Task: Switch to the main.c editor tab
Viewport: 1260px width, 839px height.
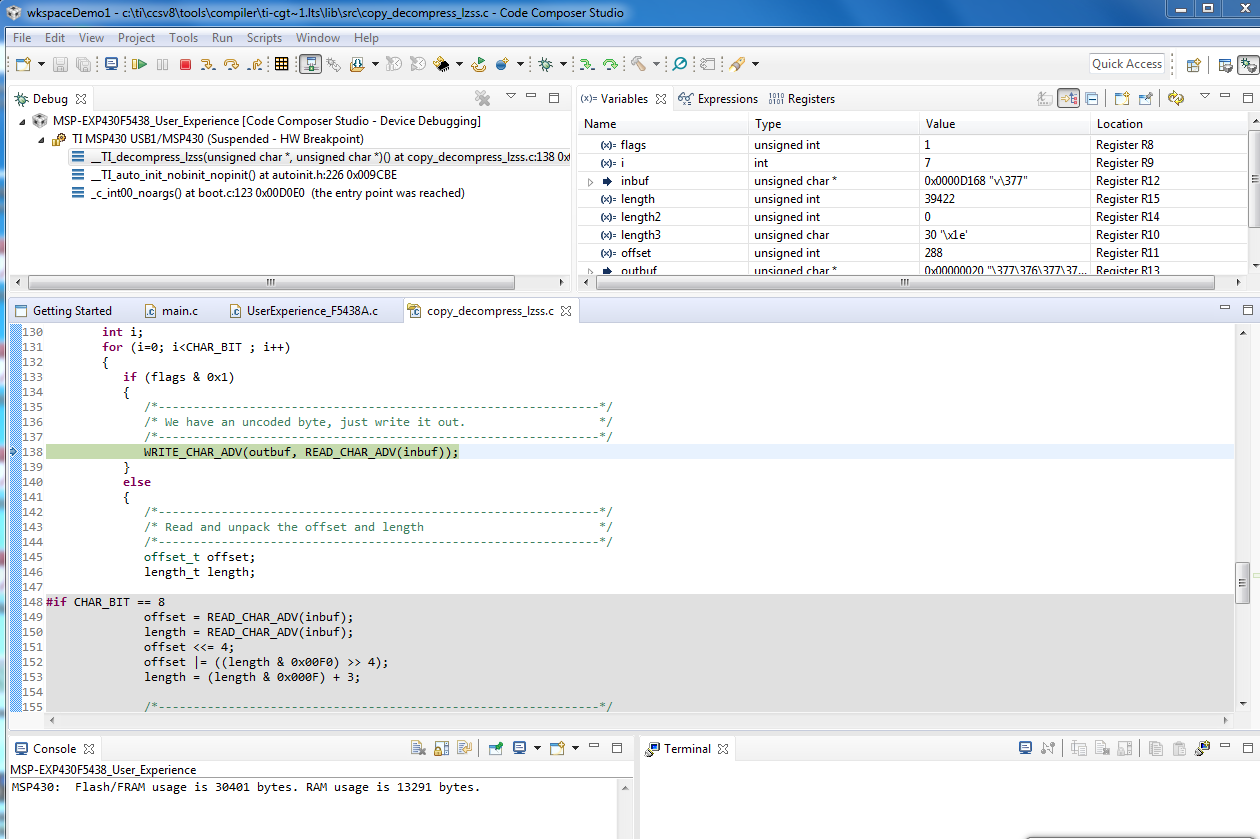Action: point(179,311)
